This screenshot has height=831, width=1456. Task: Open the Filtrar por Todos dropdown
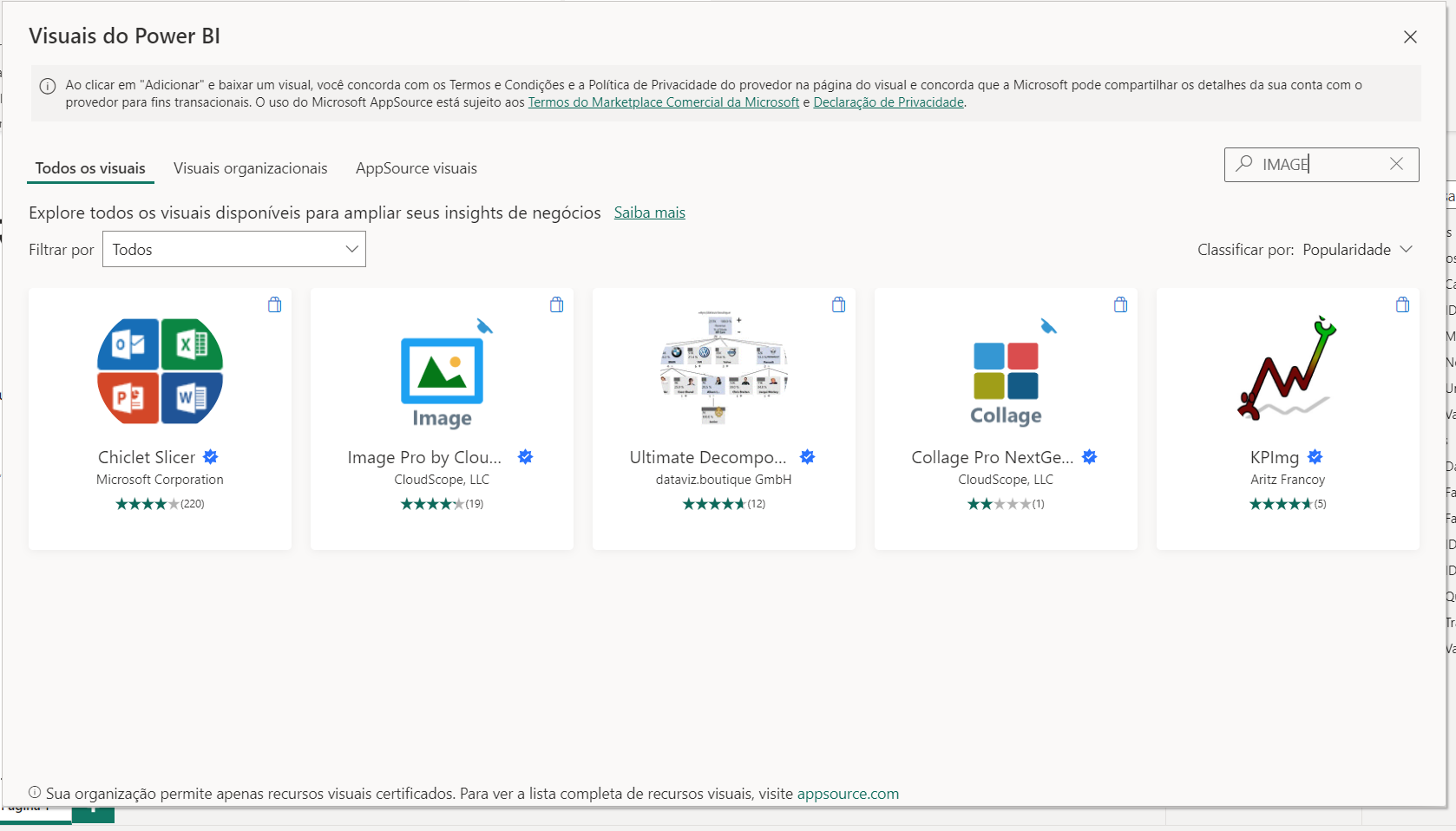point(234,249)
